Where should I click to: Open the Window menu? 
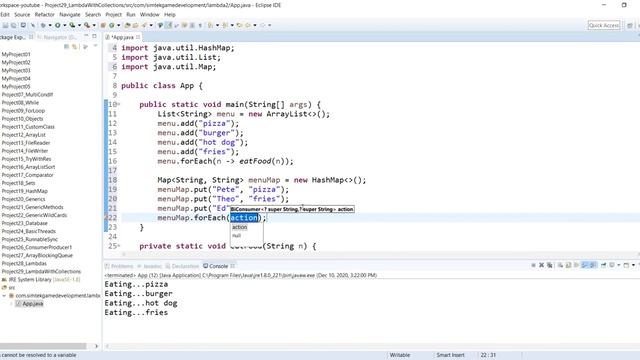(149, 15)
